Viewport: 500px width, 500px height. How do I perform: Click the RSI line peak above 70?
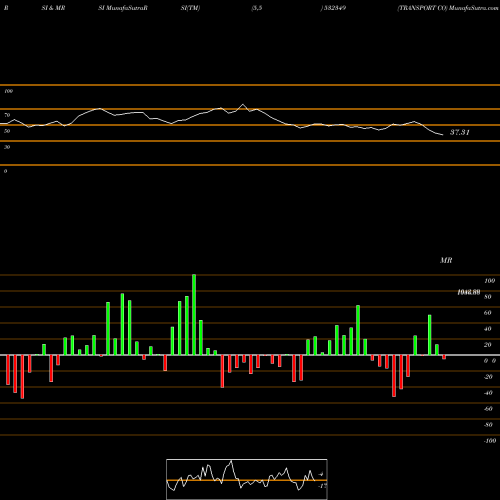click(243, 105)
